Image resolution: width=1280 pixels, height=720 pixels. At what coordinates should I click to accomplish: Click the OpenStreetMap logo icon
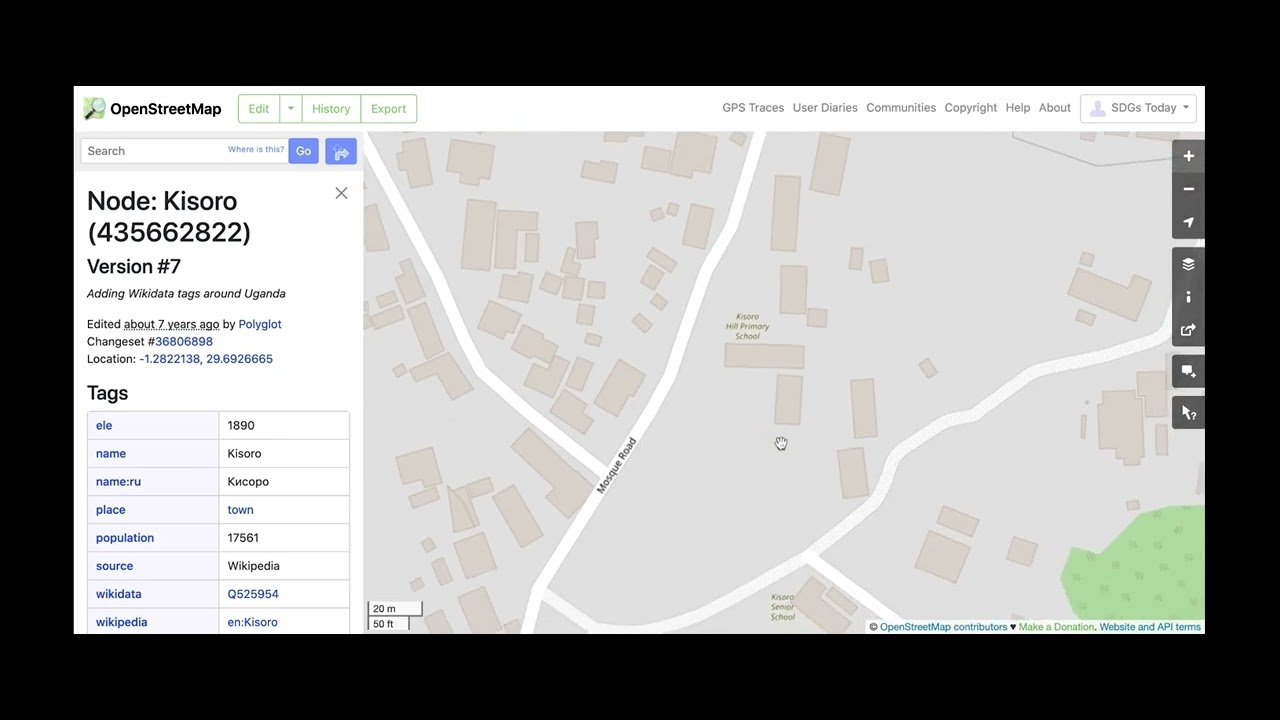94,108
